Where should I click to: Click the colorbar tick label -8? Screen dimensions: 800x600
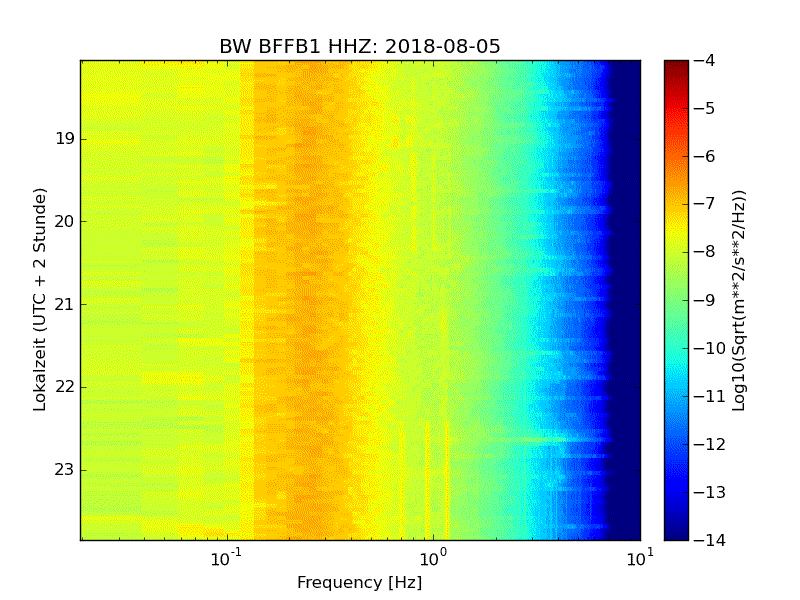(x=705, y=252)
